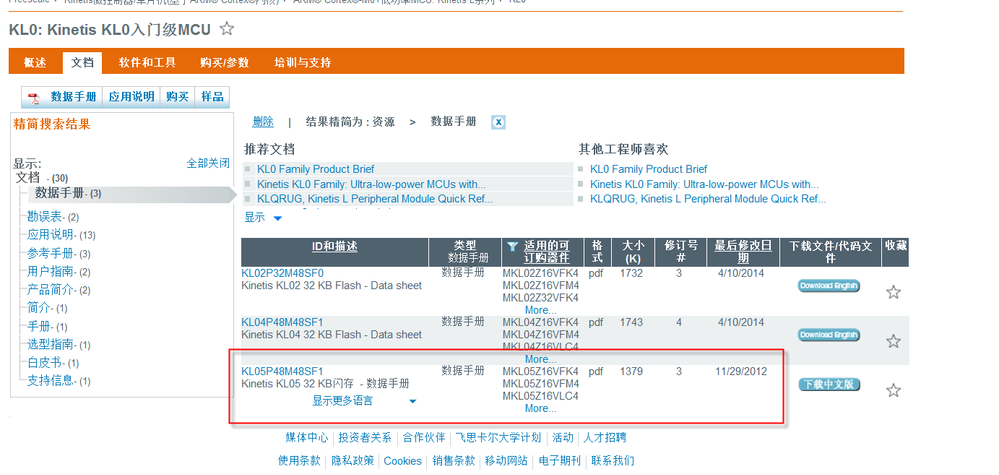Image resolution: width=999 pixels, height=475 pixels.
Task: Click the filter funnel icon in 适用的可订购器件 header
Action: pos(512,246)
